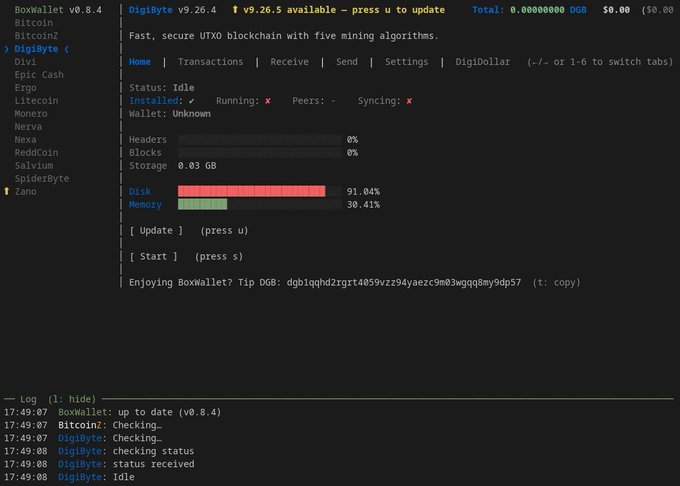Click the 'Wallet: Unknown' line

tap(170, 114)
